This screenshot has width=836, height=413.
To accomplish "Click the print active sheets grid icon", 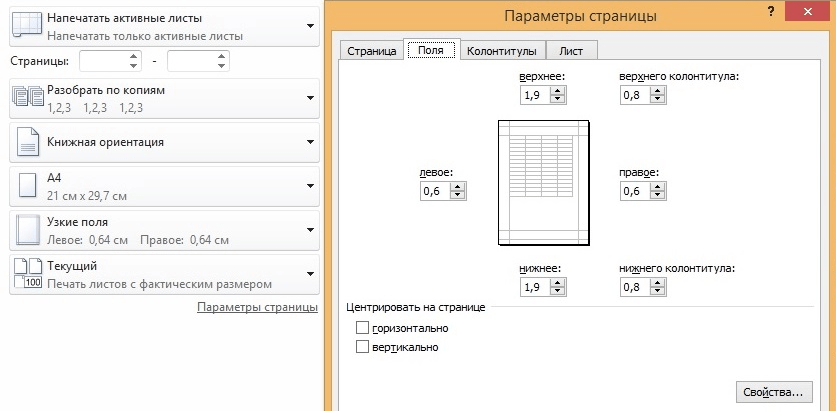I will click(x=27, y=25).
